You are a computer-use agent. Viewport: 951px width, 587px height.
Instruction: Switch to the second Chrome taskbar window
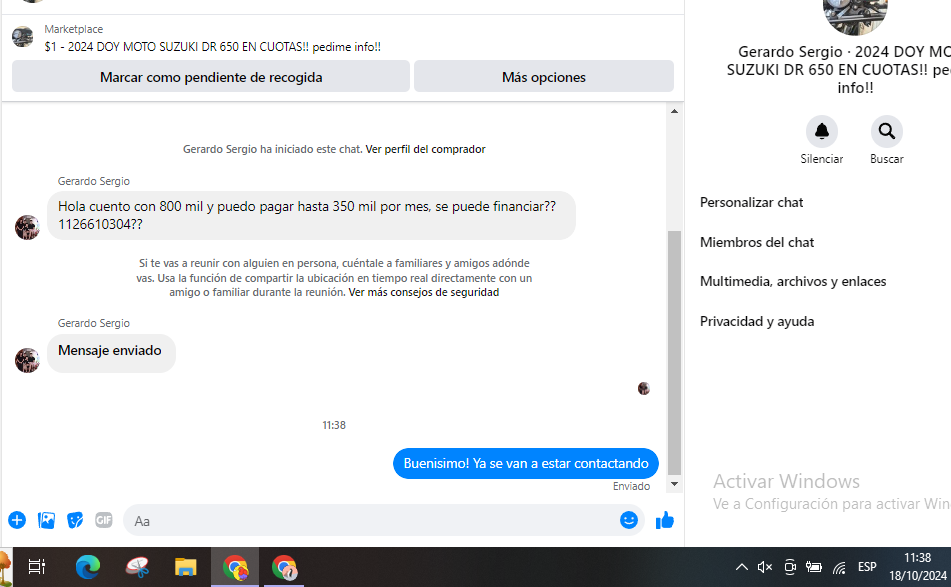[284, 568]
